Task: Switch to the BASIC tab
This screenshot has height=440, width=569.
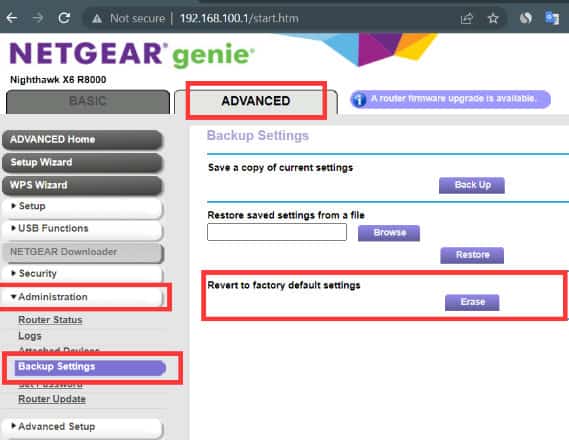Action: tap(87, 101)
